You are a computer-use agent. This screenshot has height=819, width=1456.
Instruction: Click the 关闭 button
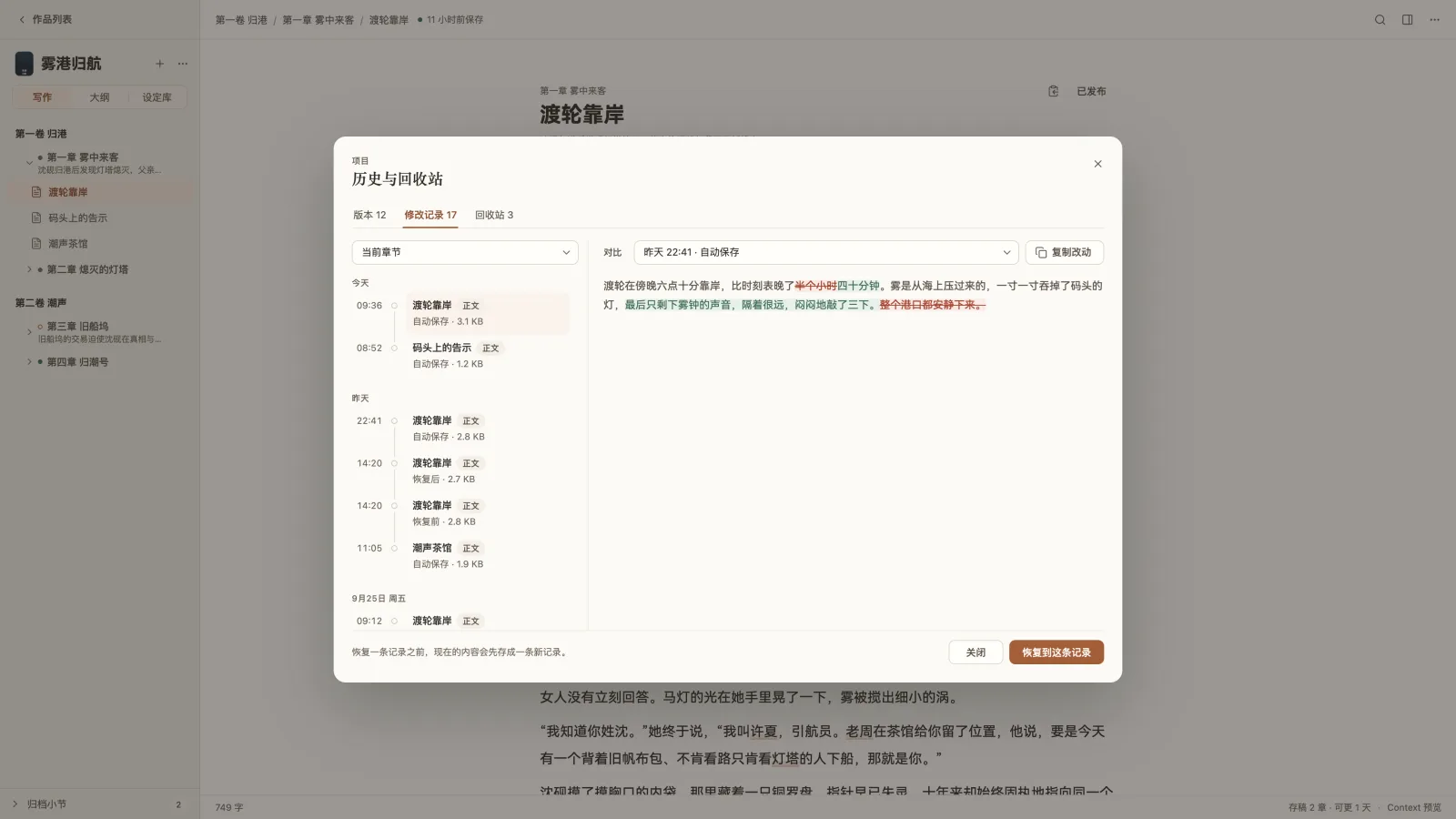(x=976, y=652)
